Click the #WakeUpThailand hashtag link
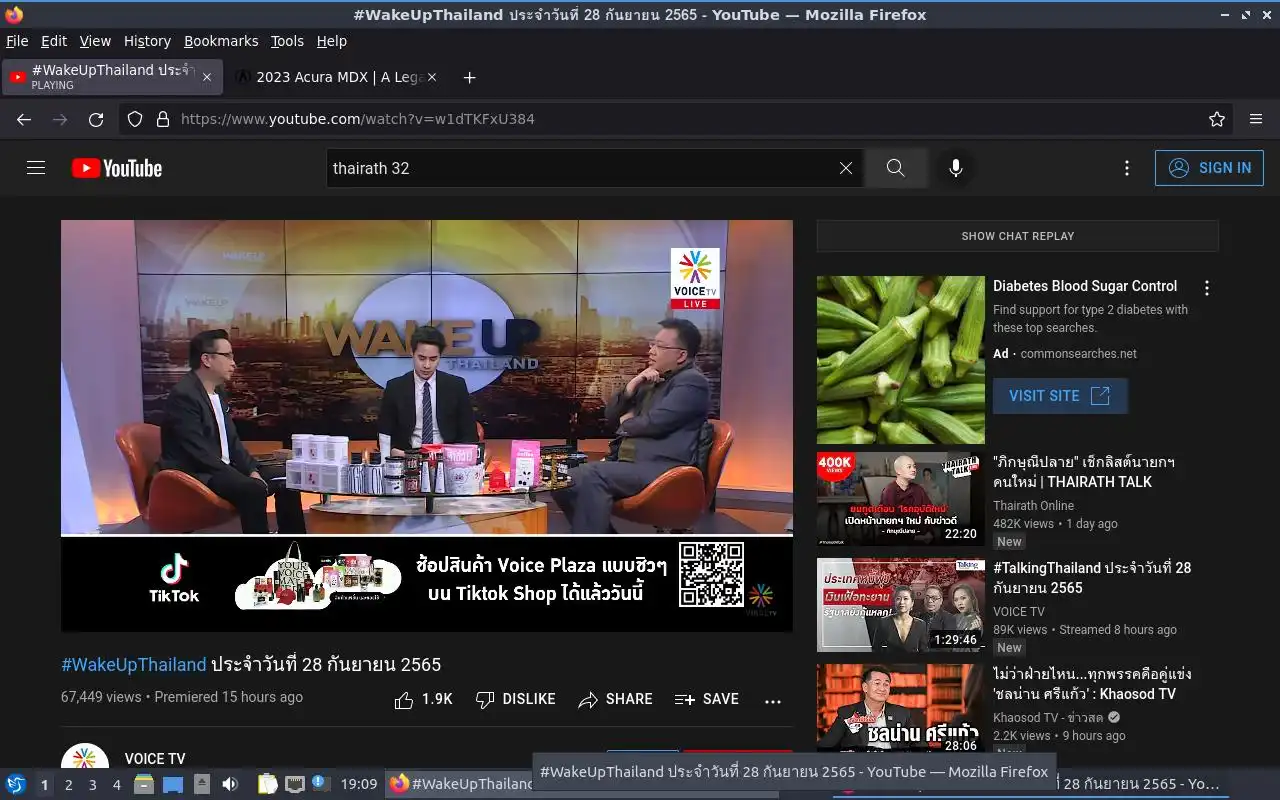The width and height of the screenshot is (1280, 800). pos(134,664)
